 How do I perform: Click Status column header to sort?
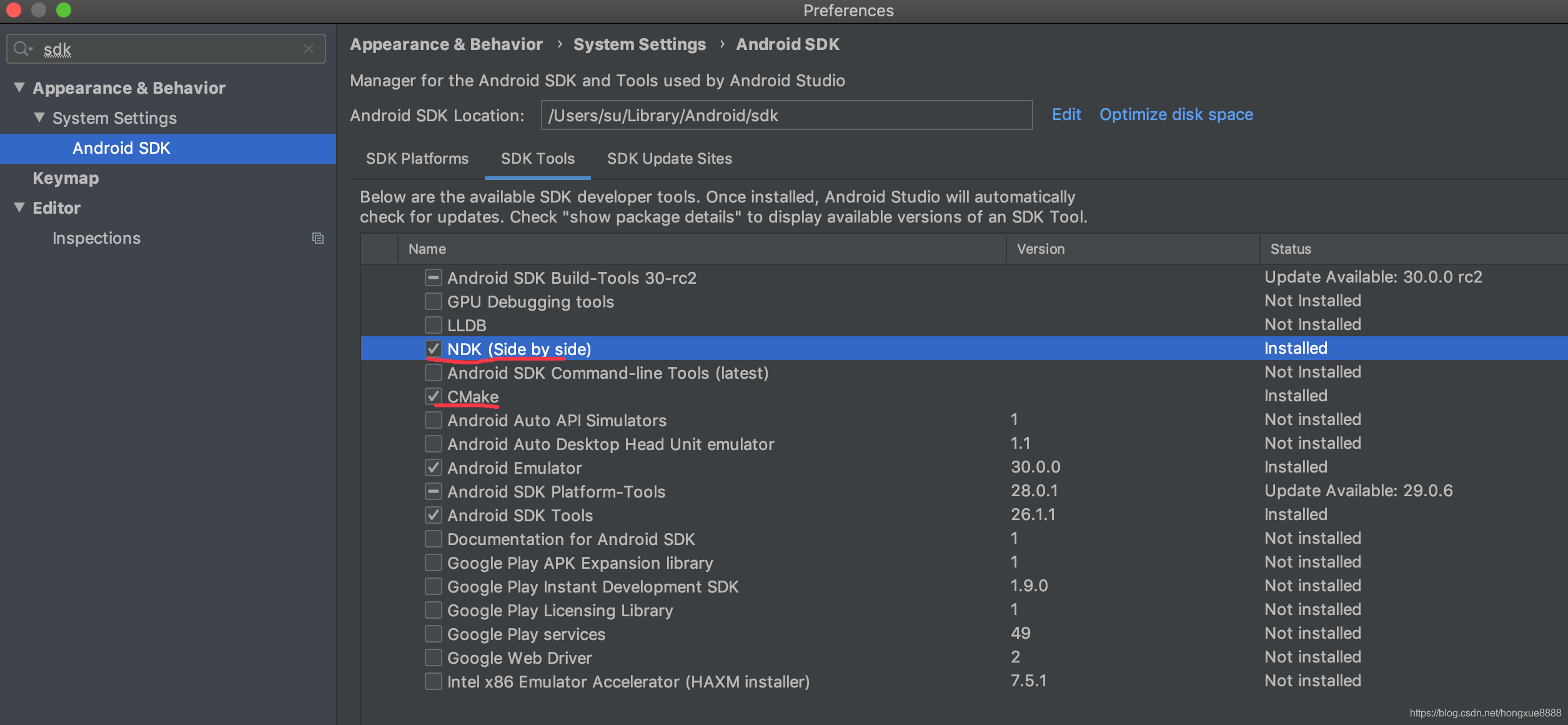tap(1290, 248)
